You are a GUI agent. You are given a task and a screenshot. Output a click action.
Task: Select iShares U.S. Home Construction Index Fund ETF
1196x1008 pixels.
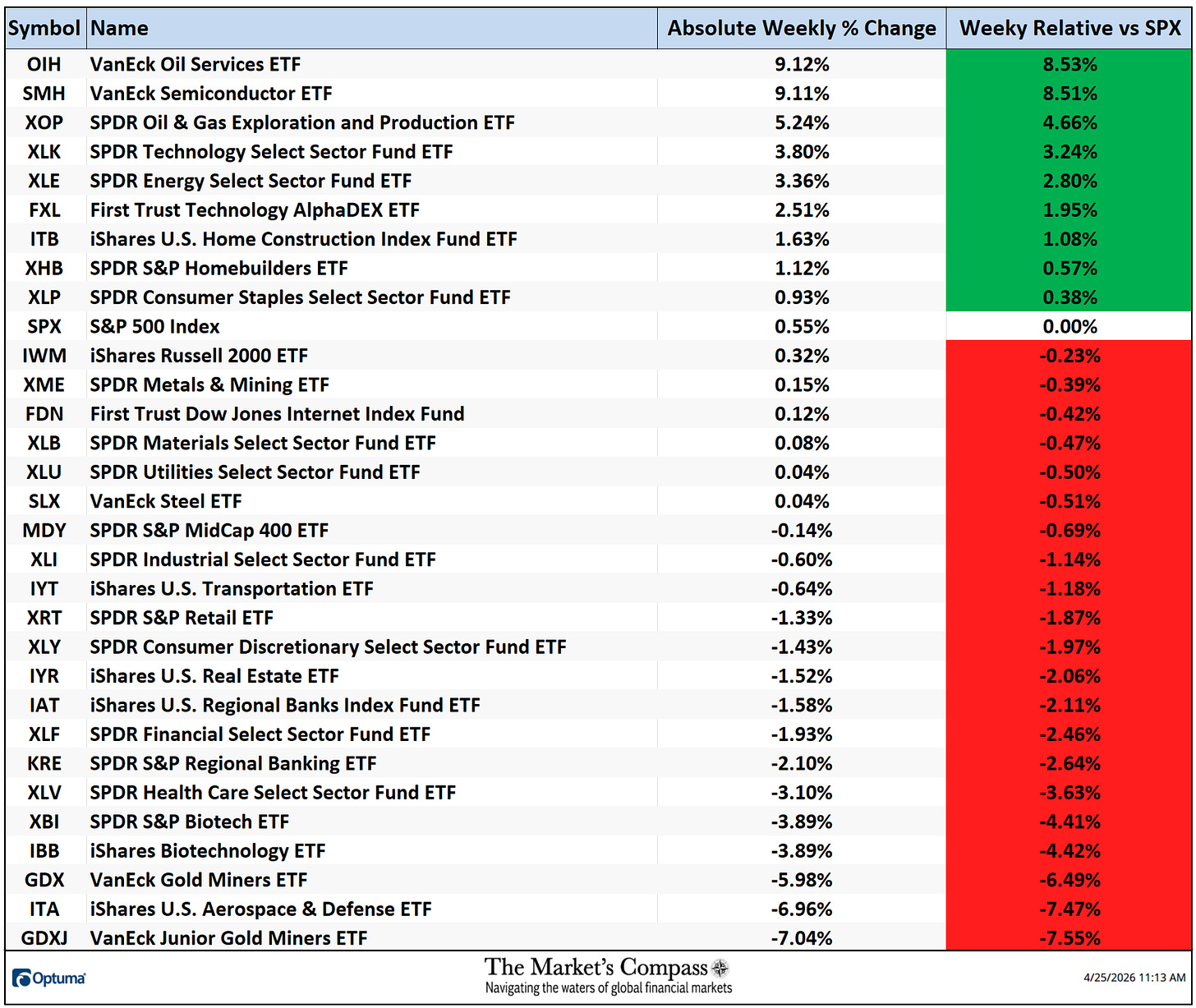pos(304,239)
